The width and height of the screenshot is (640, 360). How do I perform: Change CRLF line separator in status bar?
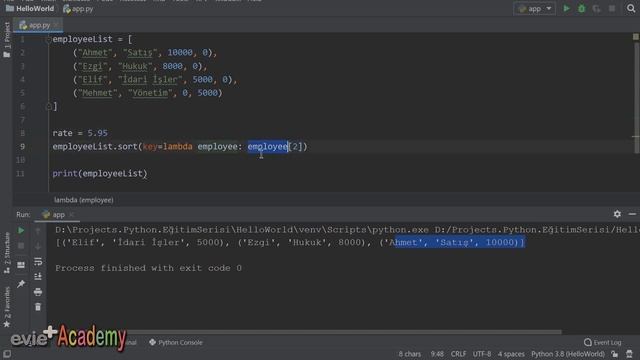458,354
